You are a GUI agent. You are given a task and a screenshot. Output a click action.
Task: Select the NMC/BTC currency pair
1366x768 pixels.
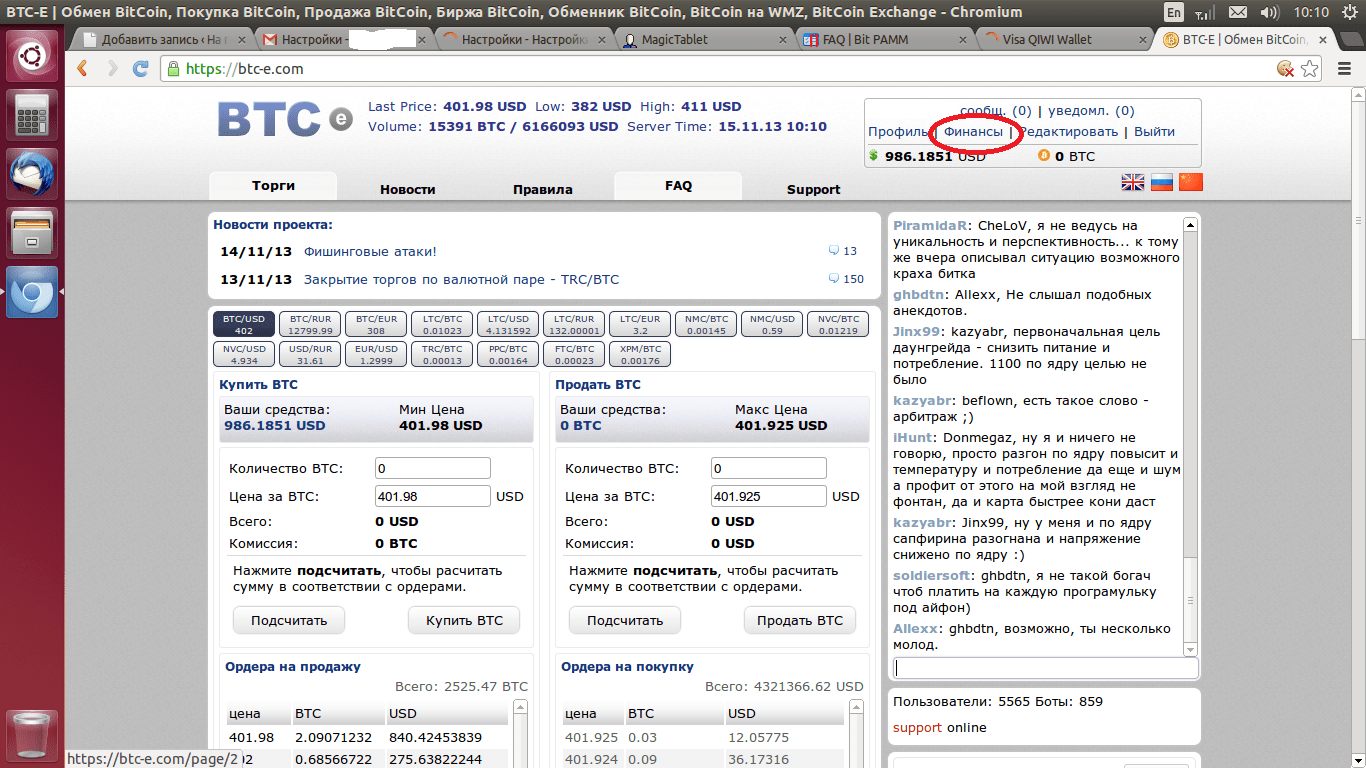[706, 324]
